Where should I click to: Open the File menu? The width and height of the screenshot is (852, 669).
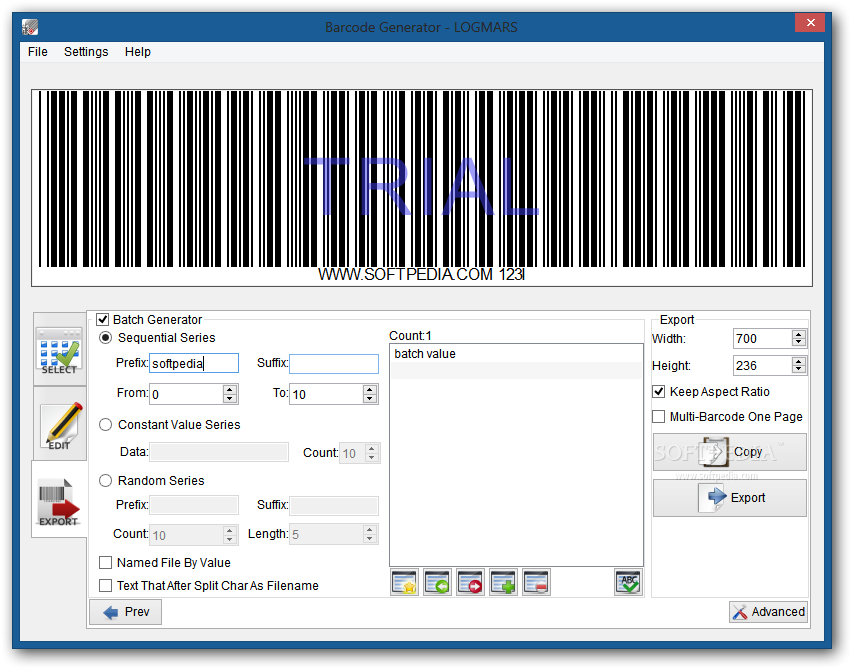coord(37,52)
